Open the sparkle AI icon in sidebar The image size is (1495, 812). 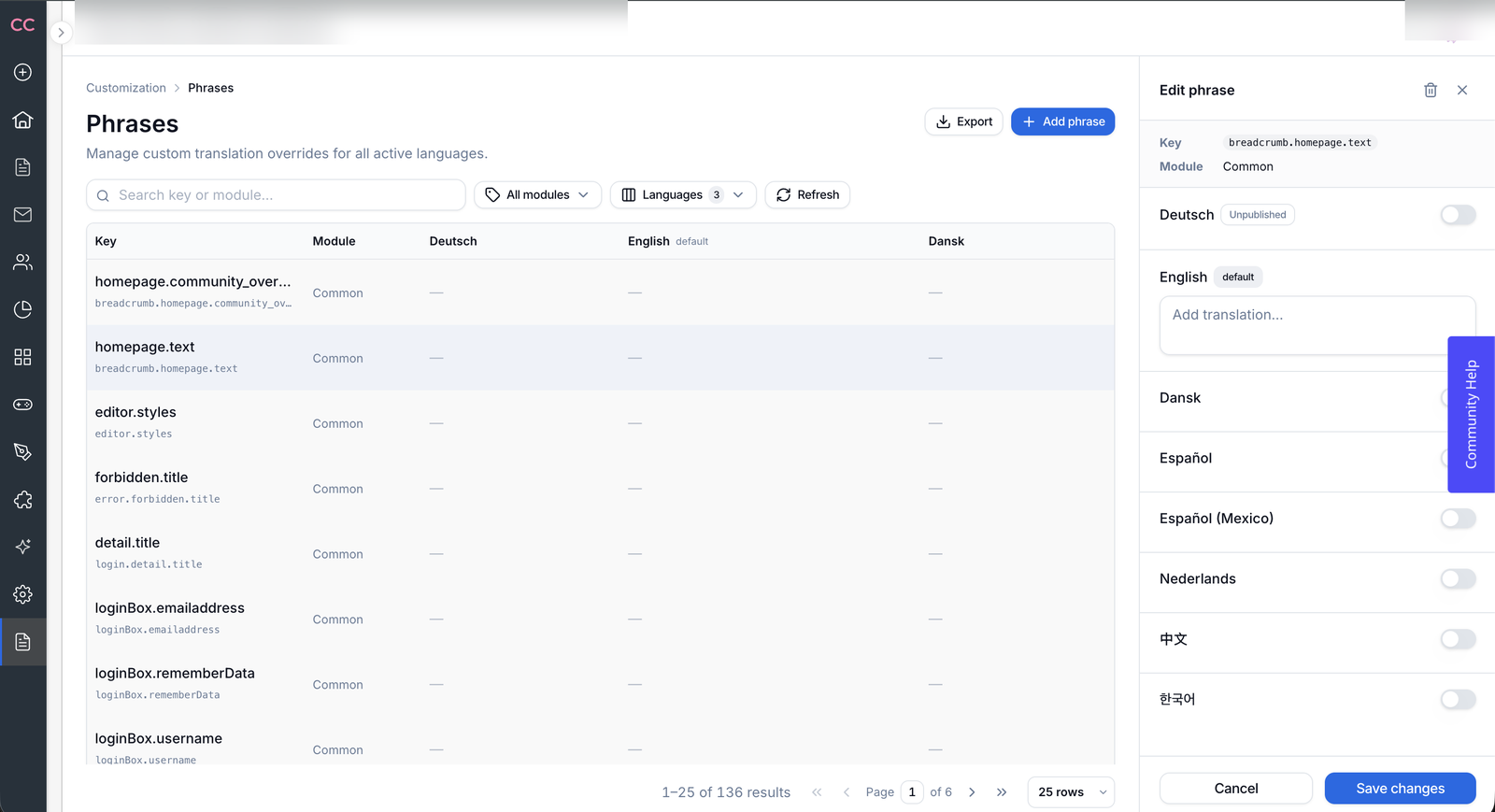(x=23, y=547)
